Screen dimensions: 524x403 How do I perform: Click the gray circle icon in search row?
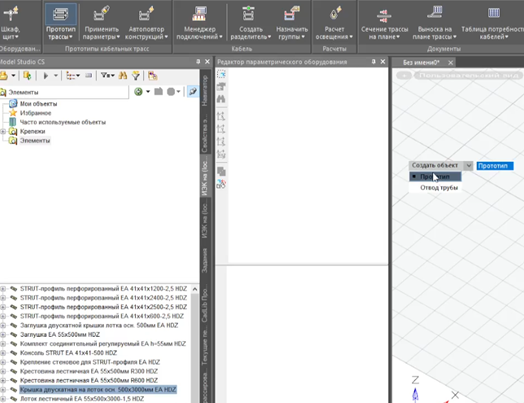point(171,92)
